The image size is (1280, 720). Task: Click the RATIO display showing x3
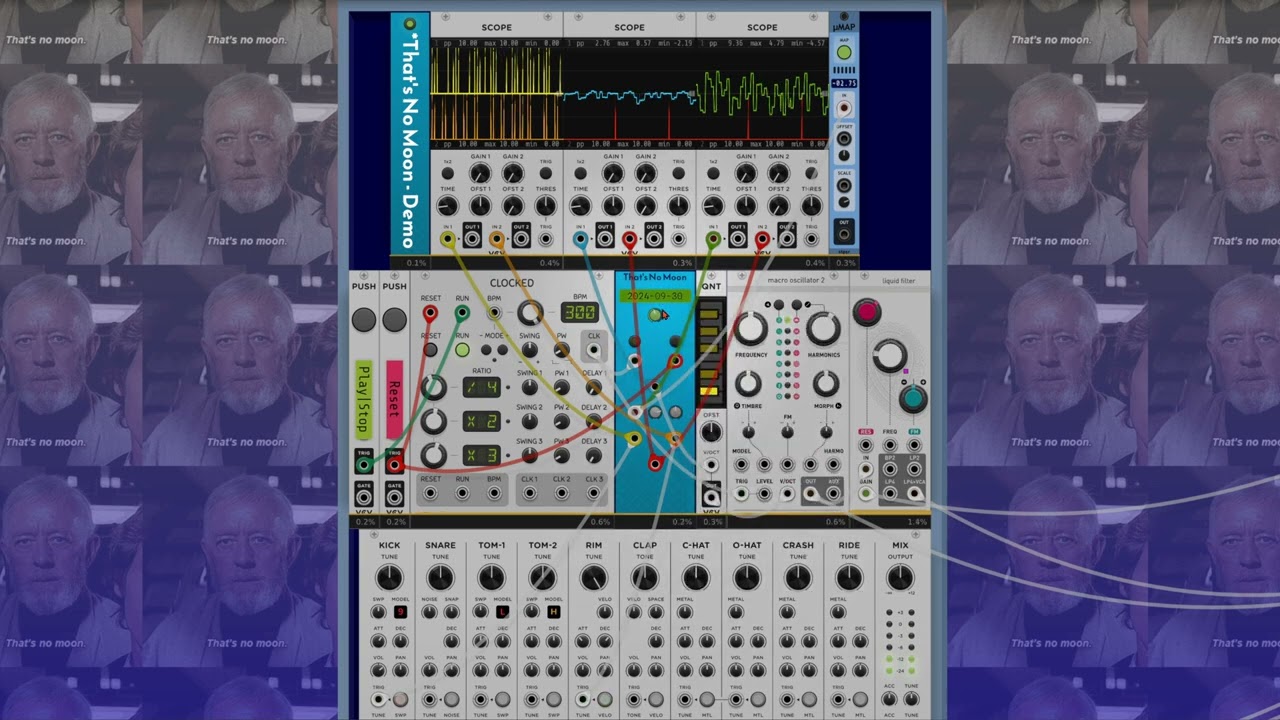(481, 455)
